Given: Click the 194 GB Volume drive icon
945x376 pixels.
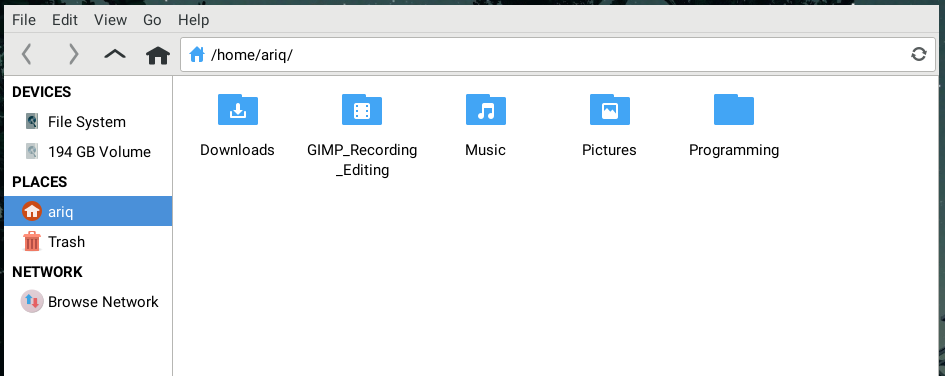Looking at the screenshot, I should [32, 151].
